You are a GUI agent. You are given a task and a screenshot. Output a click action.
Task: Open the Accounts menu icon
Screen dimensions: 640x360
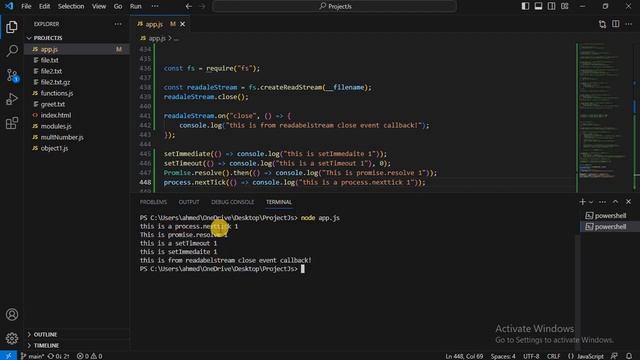point(12,314)
